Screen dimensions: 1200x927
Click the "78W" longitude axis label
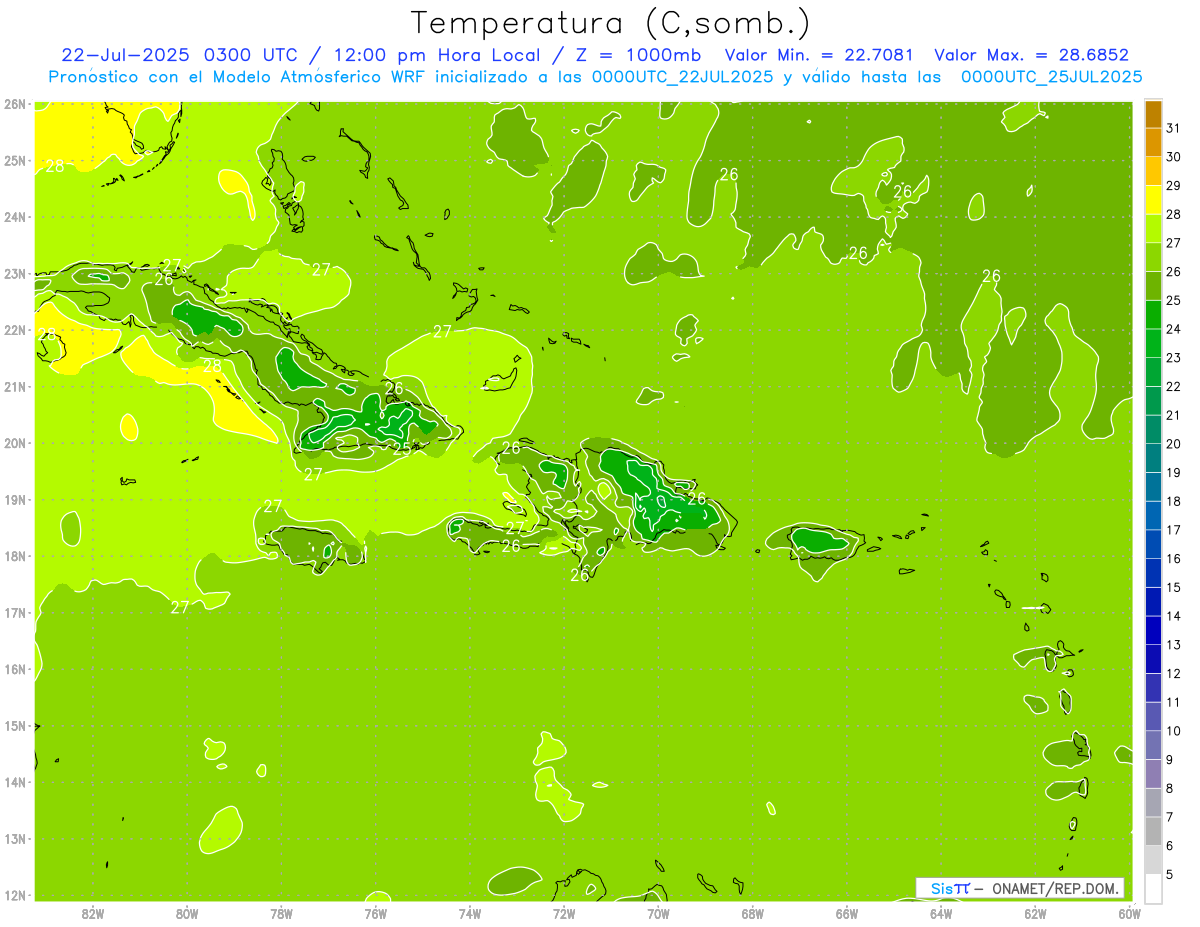tap(281, 913)
